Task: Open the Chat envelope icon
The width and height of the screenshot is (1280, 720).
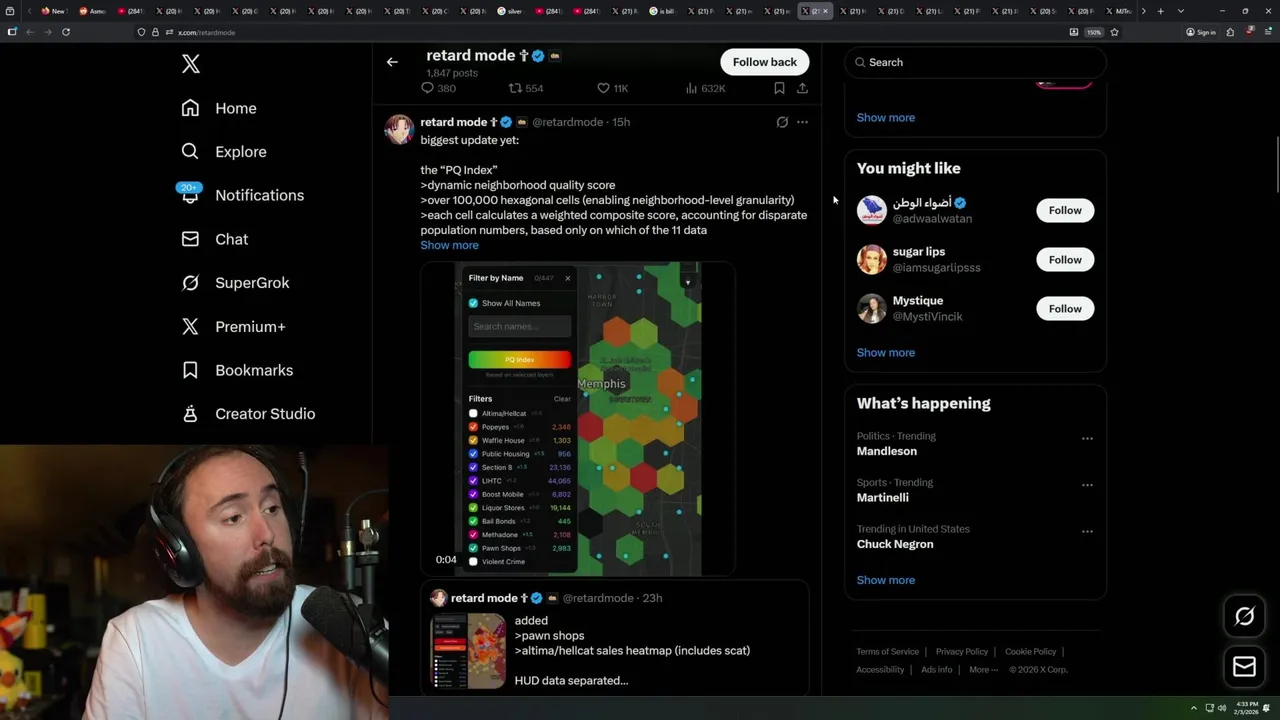Action: click(x=190, y=239)
